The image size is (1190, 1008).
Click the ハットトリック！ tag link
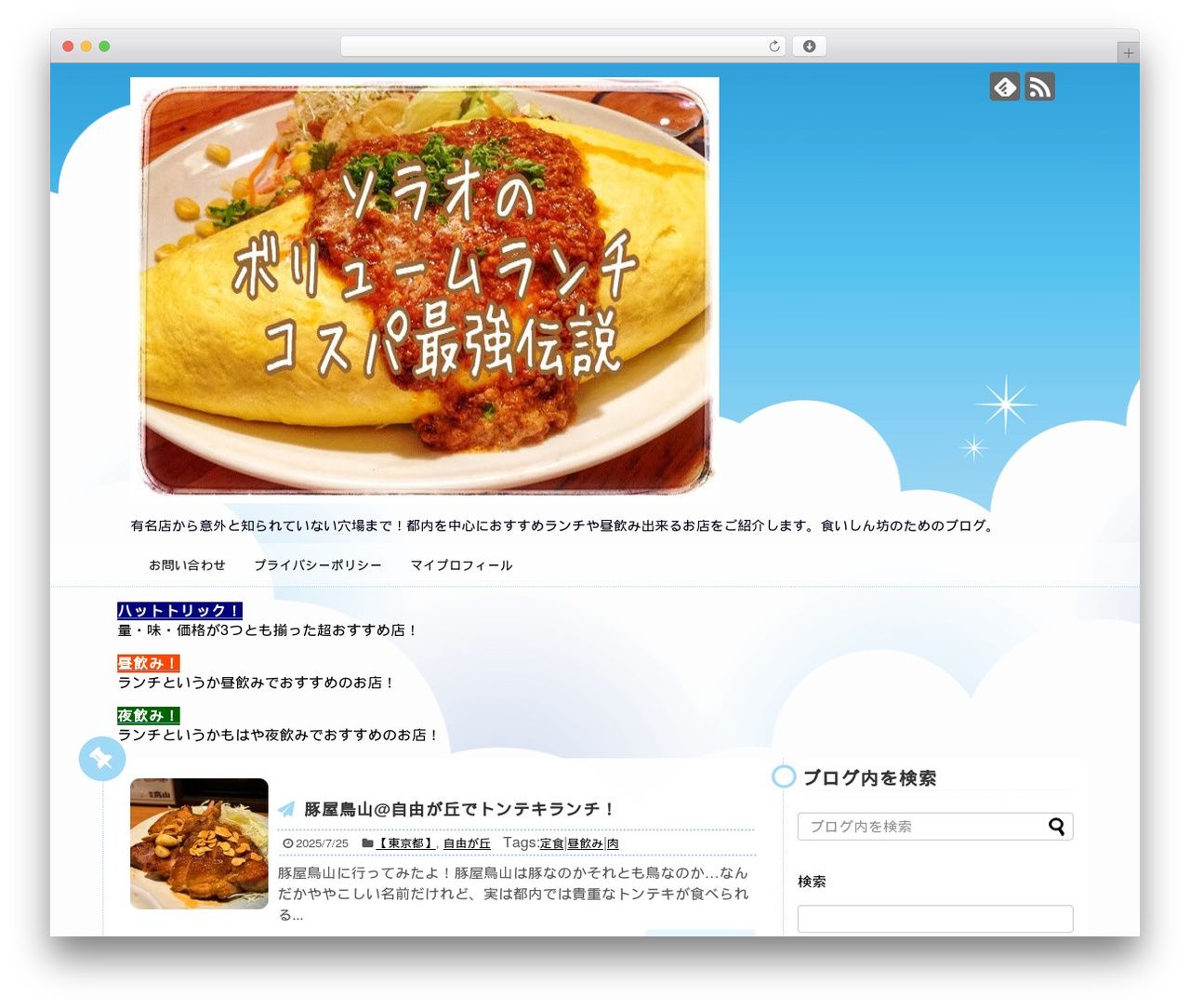(179, 611)
